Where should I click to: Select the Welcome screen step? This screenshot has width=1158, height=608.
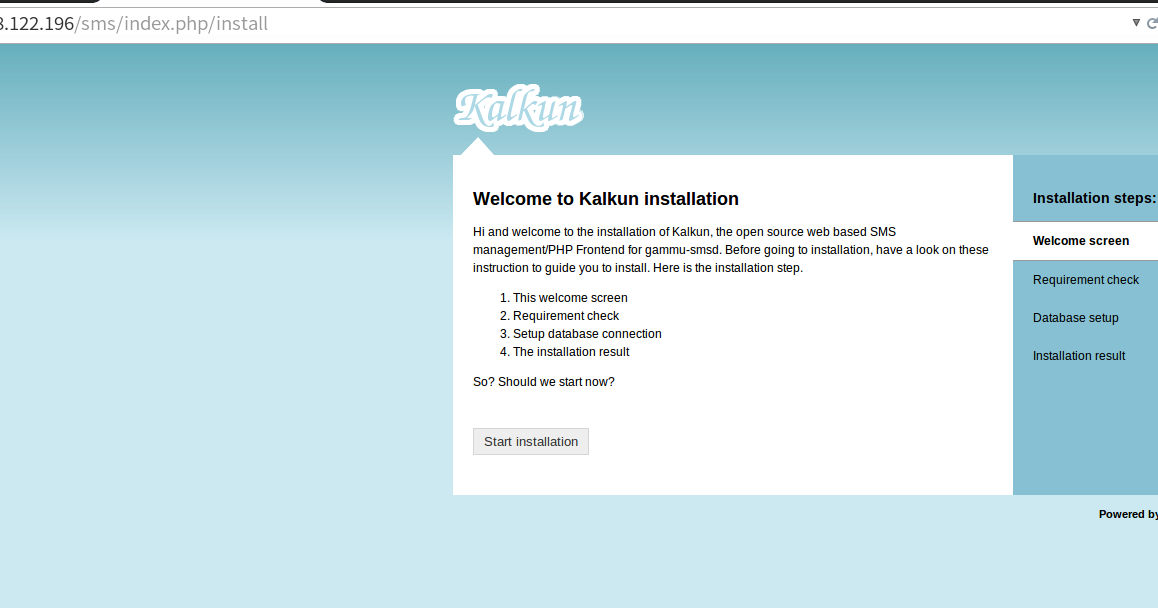click(x=1085, y=241)
